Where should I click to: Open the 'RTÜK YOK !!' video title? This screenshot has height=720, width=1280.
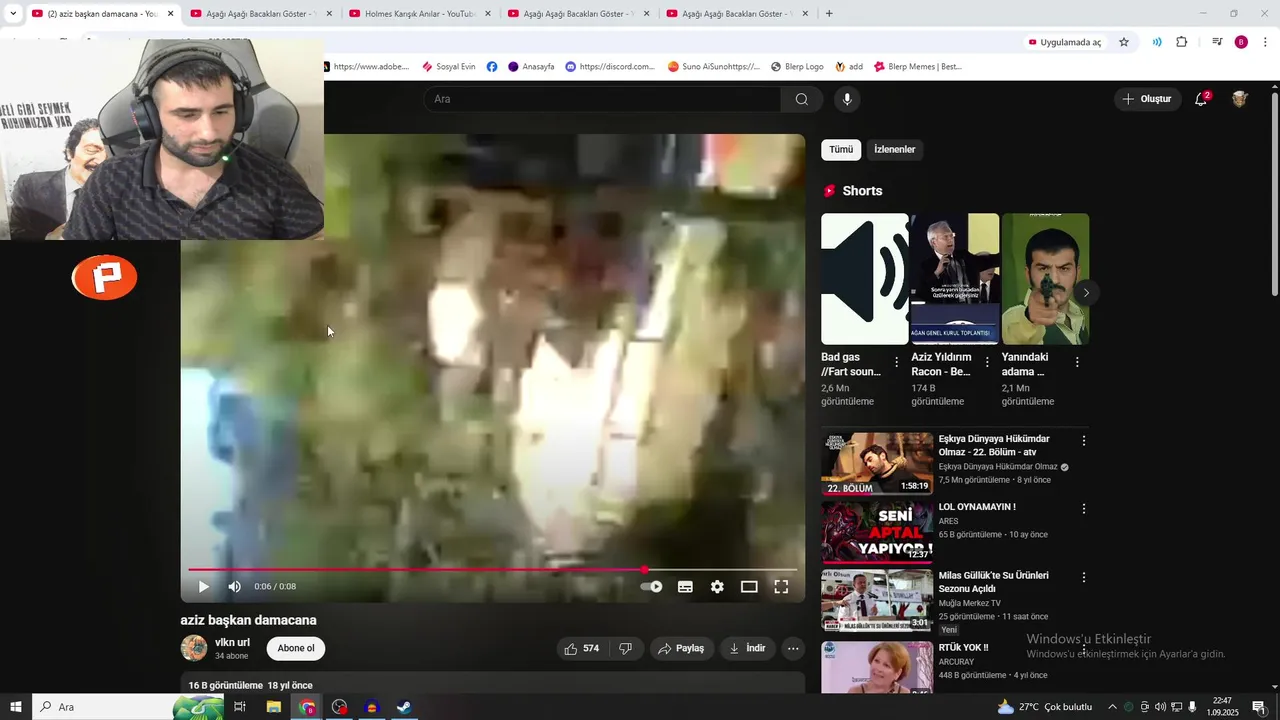(963, 648)
